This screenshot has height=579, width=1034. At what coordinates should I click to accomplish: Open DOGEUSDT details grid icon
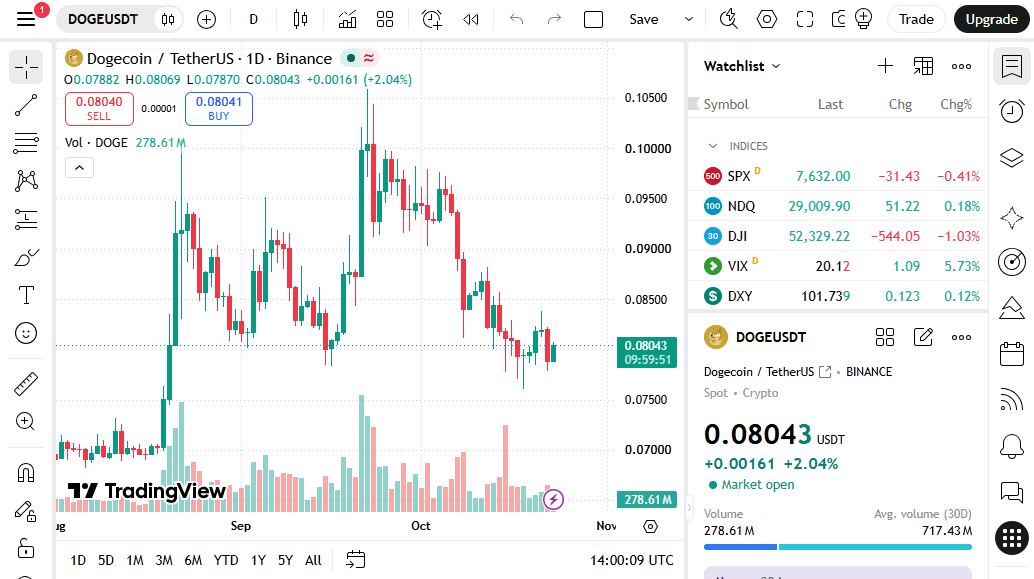click(885, 337)
